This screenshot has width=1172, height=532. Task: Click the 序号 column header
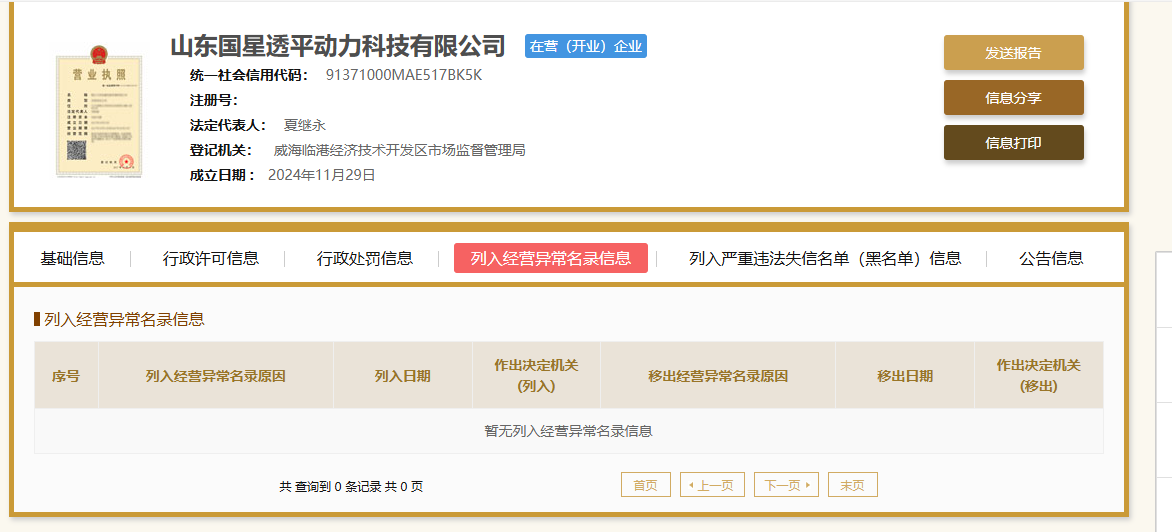(x=66, y=376)
